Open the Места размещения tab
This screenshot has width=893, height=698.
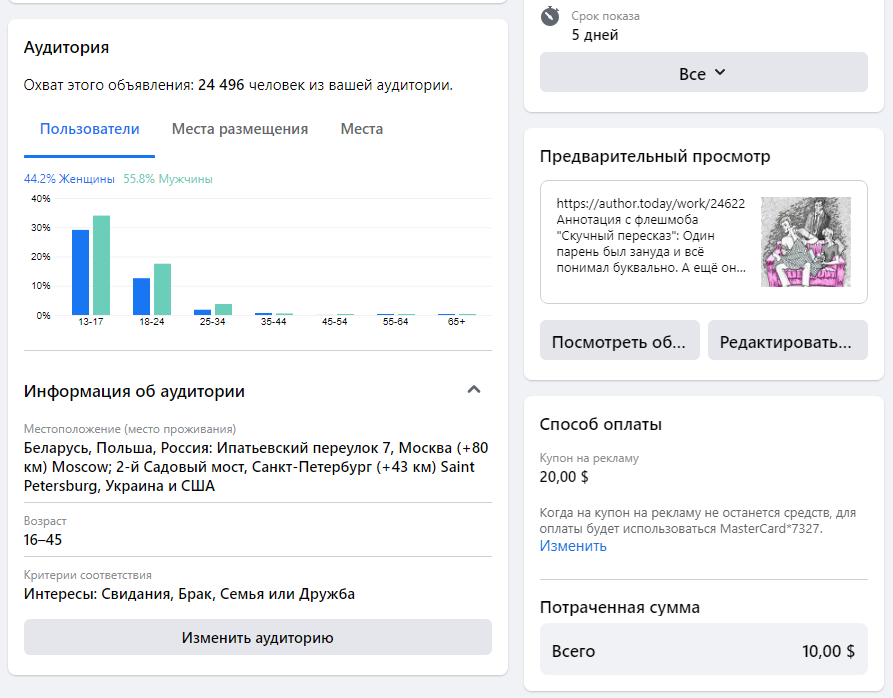click(240, 129)
